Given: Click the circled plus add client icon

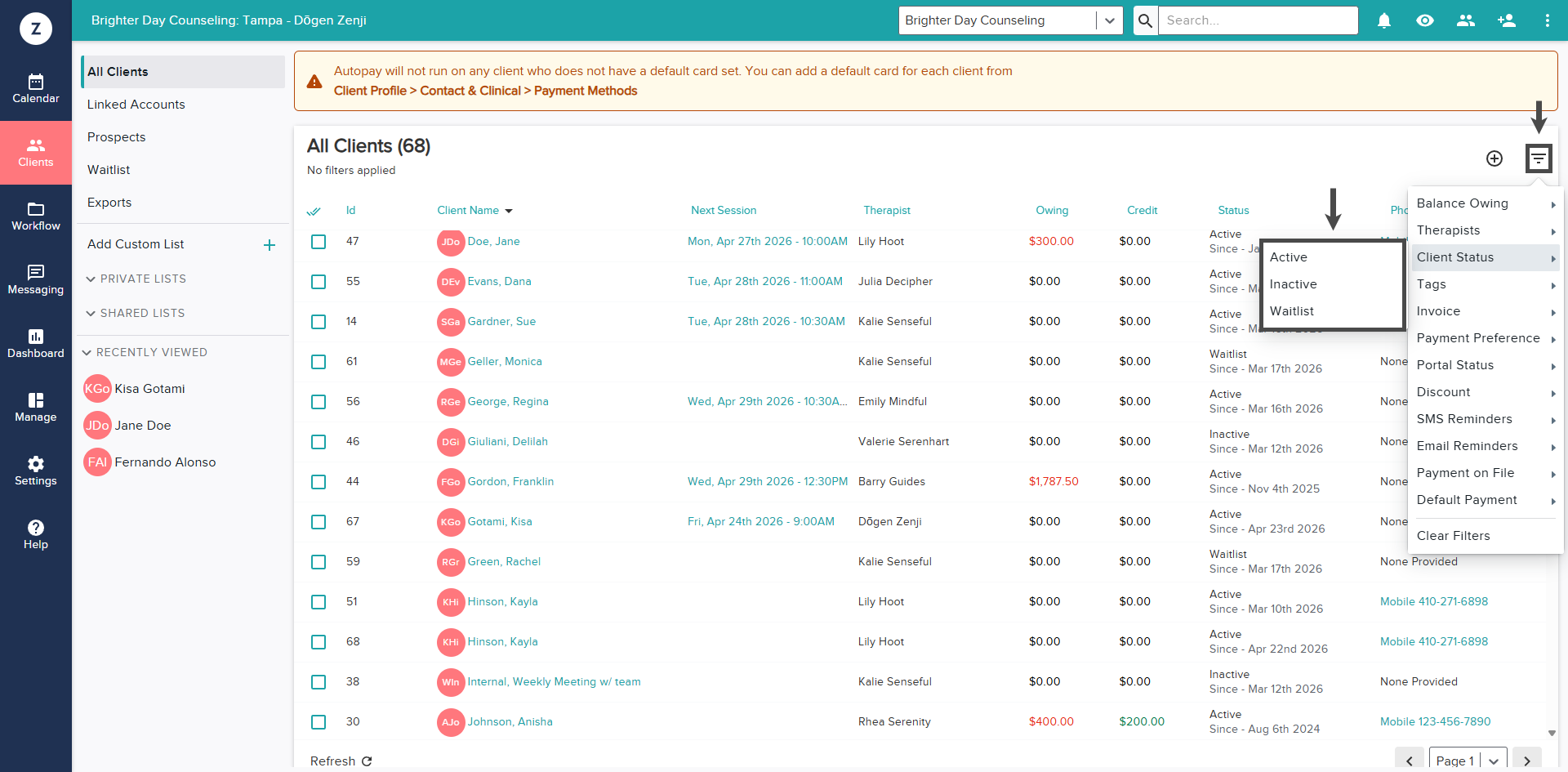Looking at the screenshot, I should click(x=1494, y=158).
